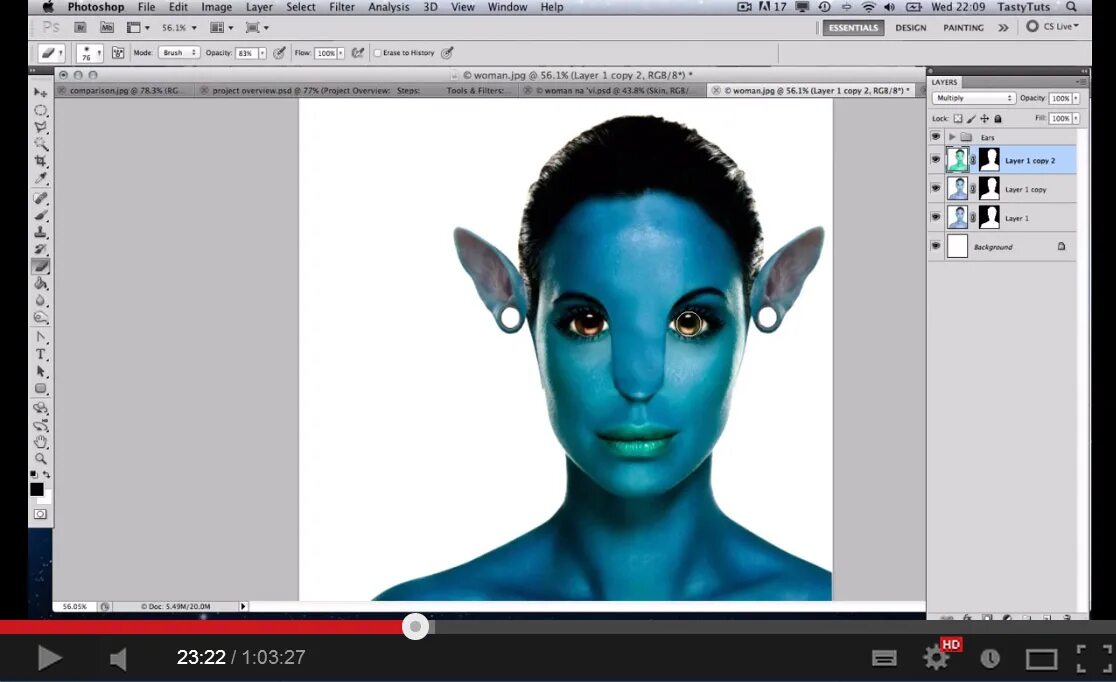Select the History Brush tool

(x=41, y=249)
